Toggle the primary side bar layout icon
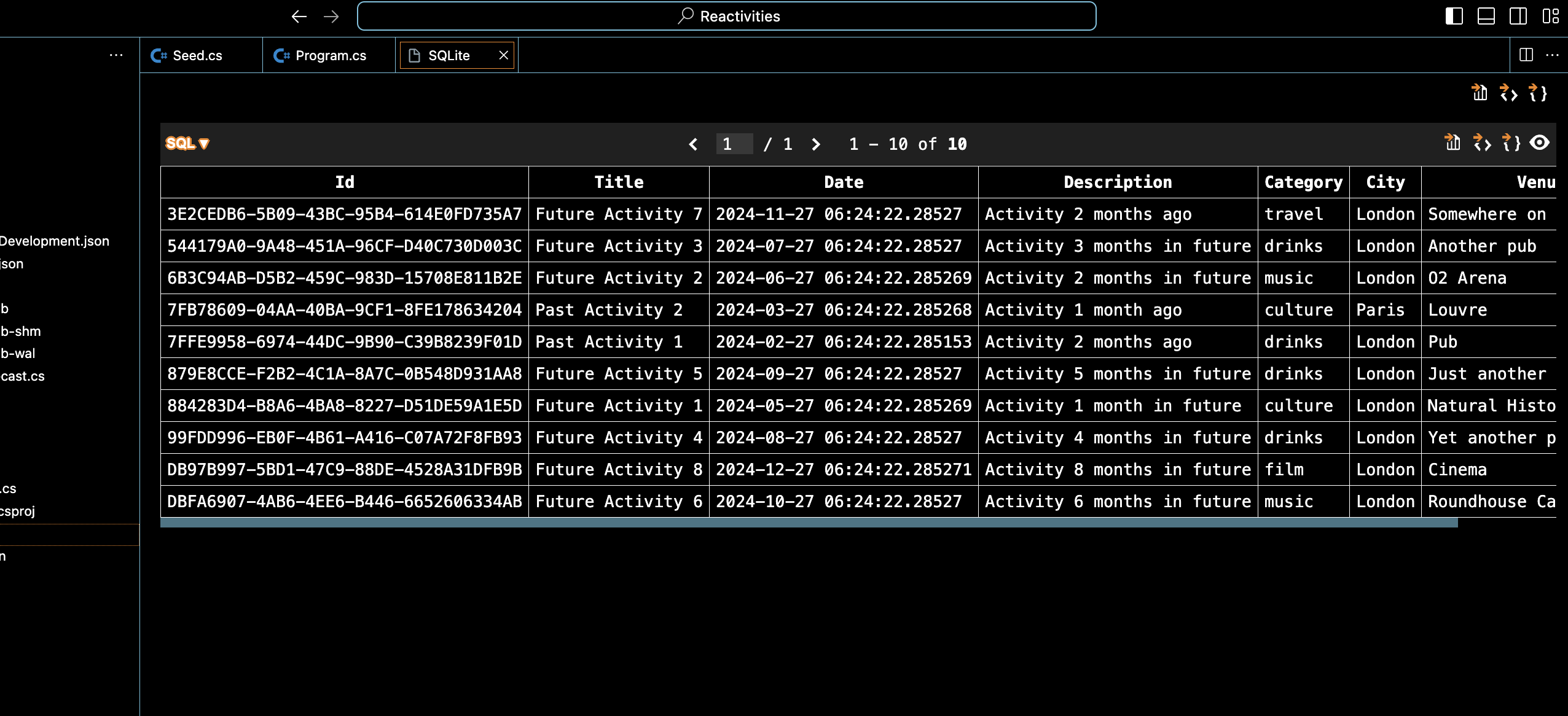 1454,17
